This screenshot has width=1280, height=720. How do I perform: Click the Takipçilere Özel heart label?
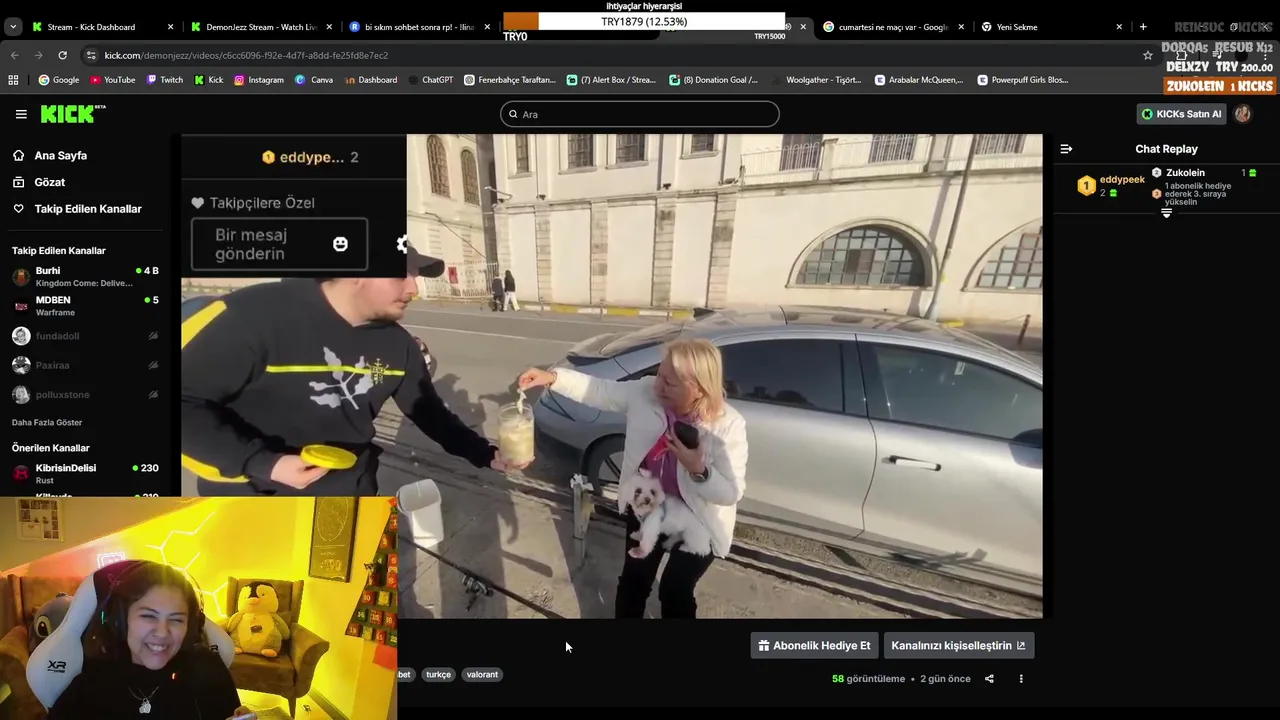click(x=253, y=203)
